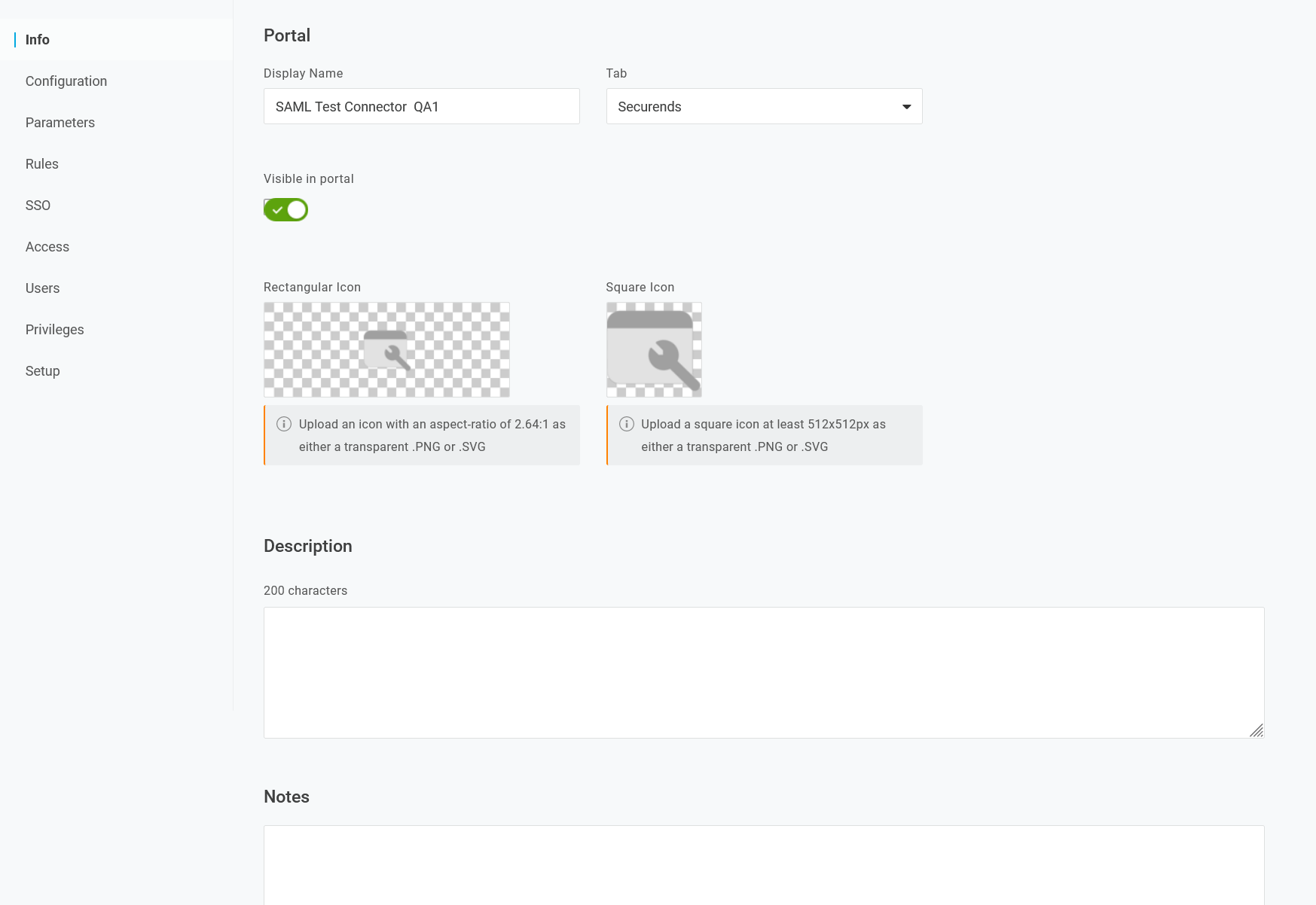The width and height of the screenshot is (1316, 905).
Task: Click the dropdown arrow on the Tab selector
Action: coord(906,106)
